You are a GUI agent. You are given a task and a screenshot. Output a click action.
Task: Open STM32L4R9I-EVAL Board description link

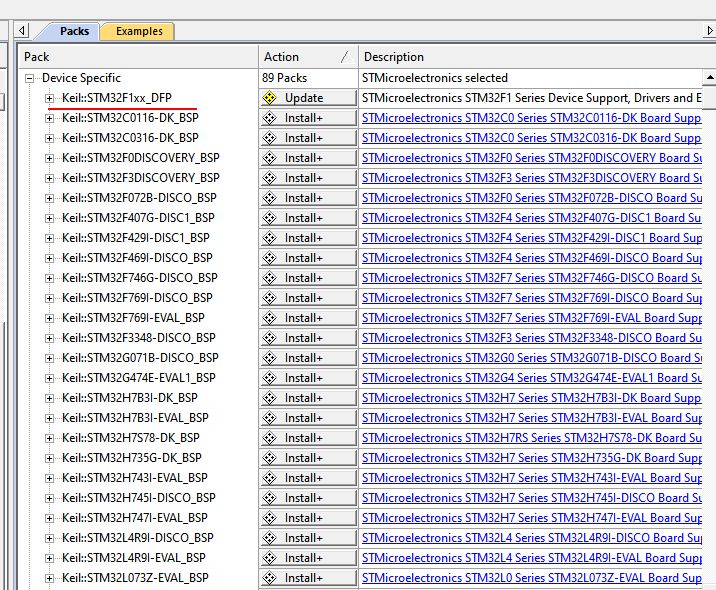532,558
